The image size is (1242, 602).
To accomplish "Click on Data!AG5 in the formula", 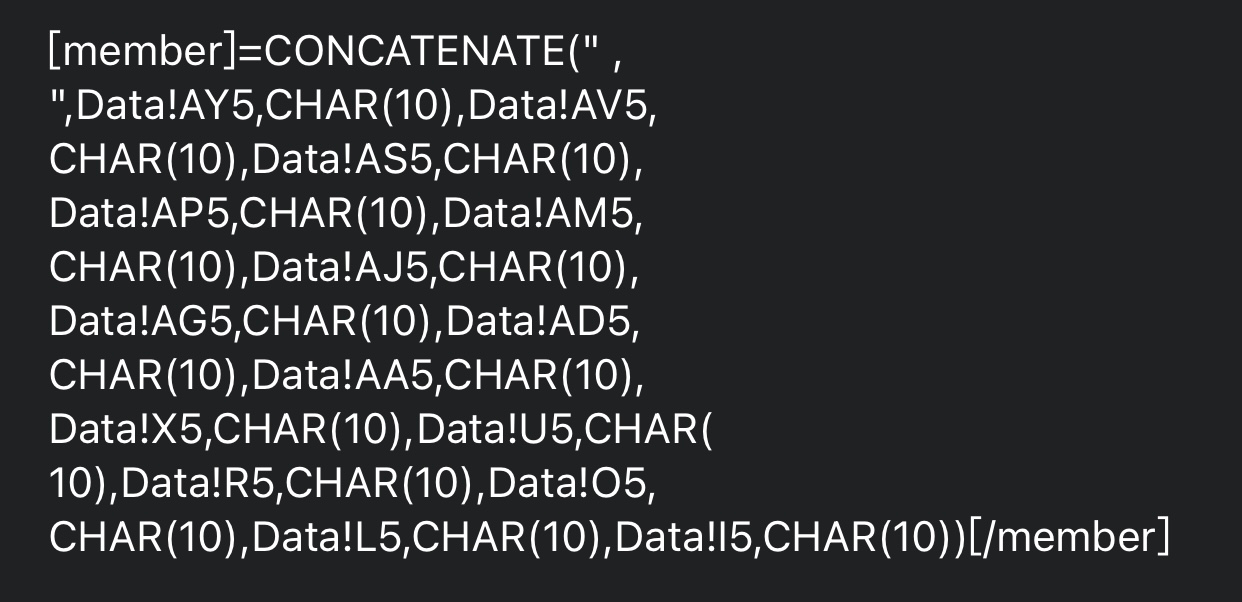I will coord(141,322).
